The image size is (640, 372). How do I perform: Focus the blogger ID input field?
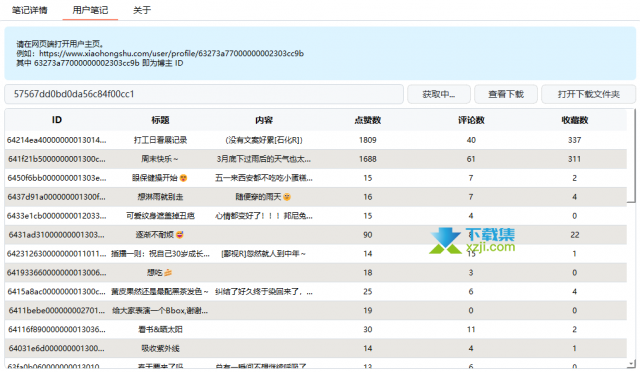(204, 94)
